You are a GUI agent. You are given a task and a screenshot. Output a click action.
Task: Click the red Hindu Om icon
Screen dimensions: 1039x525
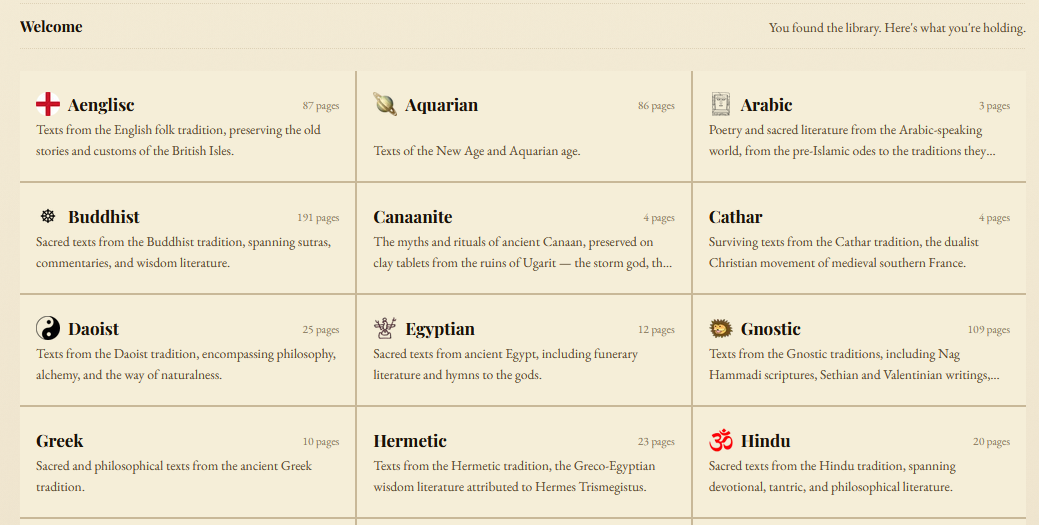721,440
